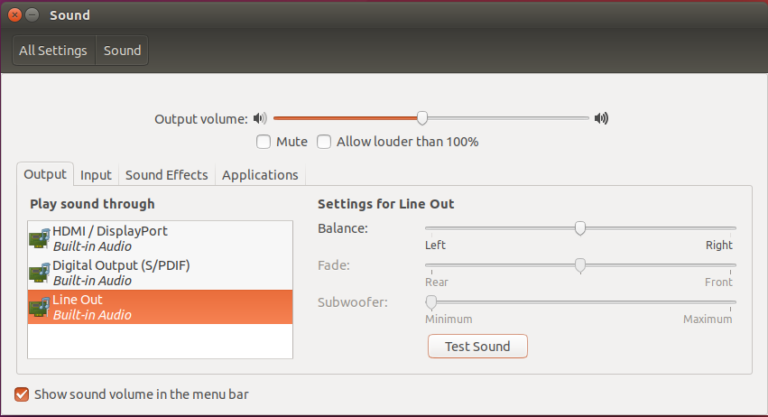
Task: Toggle the Mute checkbox
Action: click(x=264, y=142)
